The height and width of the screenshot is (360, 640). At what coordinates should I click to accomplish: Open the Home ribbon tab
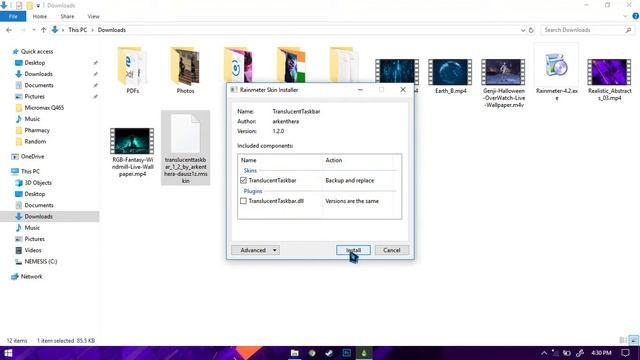point(40,16)
